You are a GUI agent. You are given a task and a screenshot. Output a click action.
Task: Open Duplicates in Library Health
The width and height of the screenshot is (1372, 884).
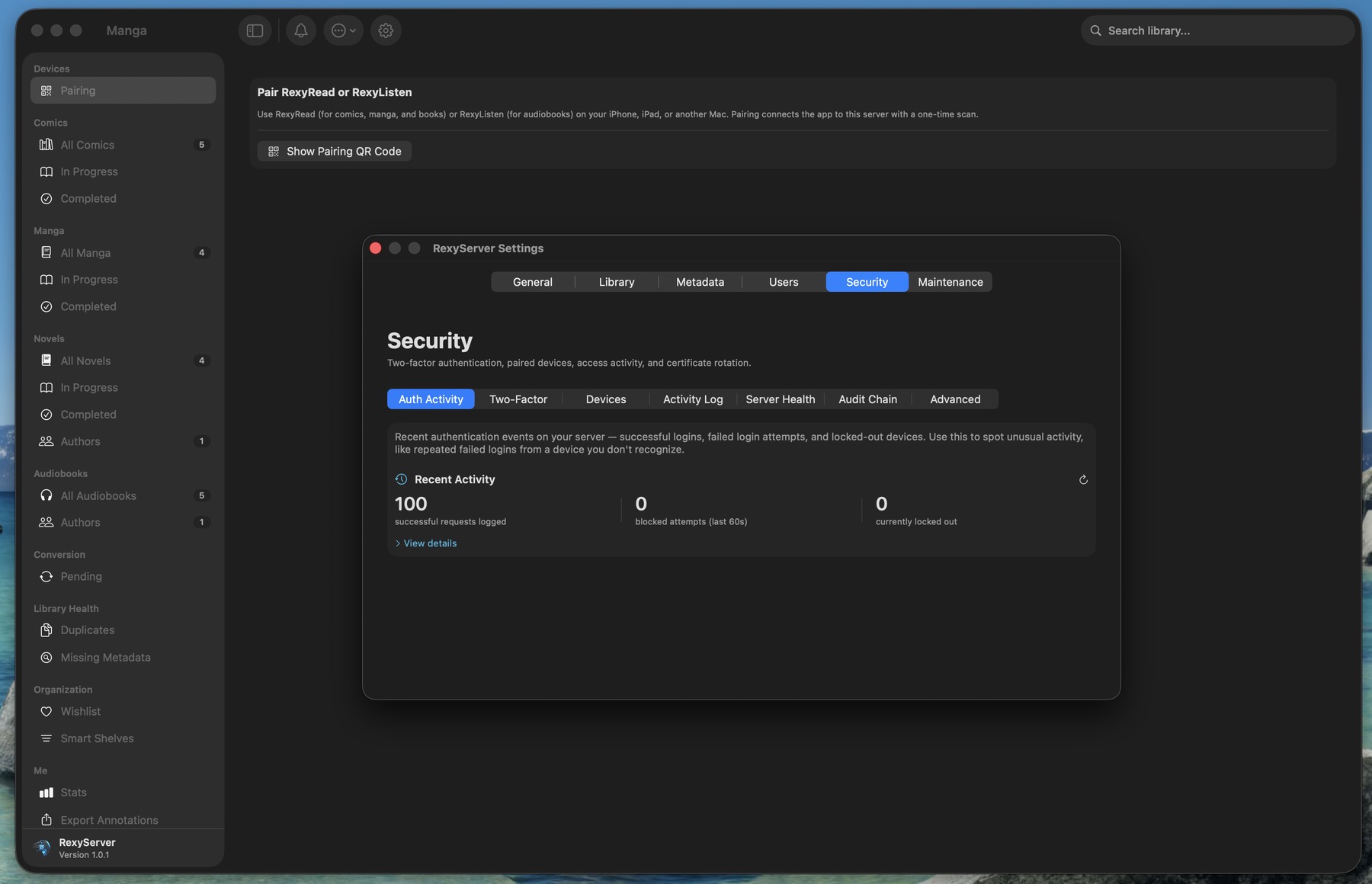(x=123, y=630)
